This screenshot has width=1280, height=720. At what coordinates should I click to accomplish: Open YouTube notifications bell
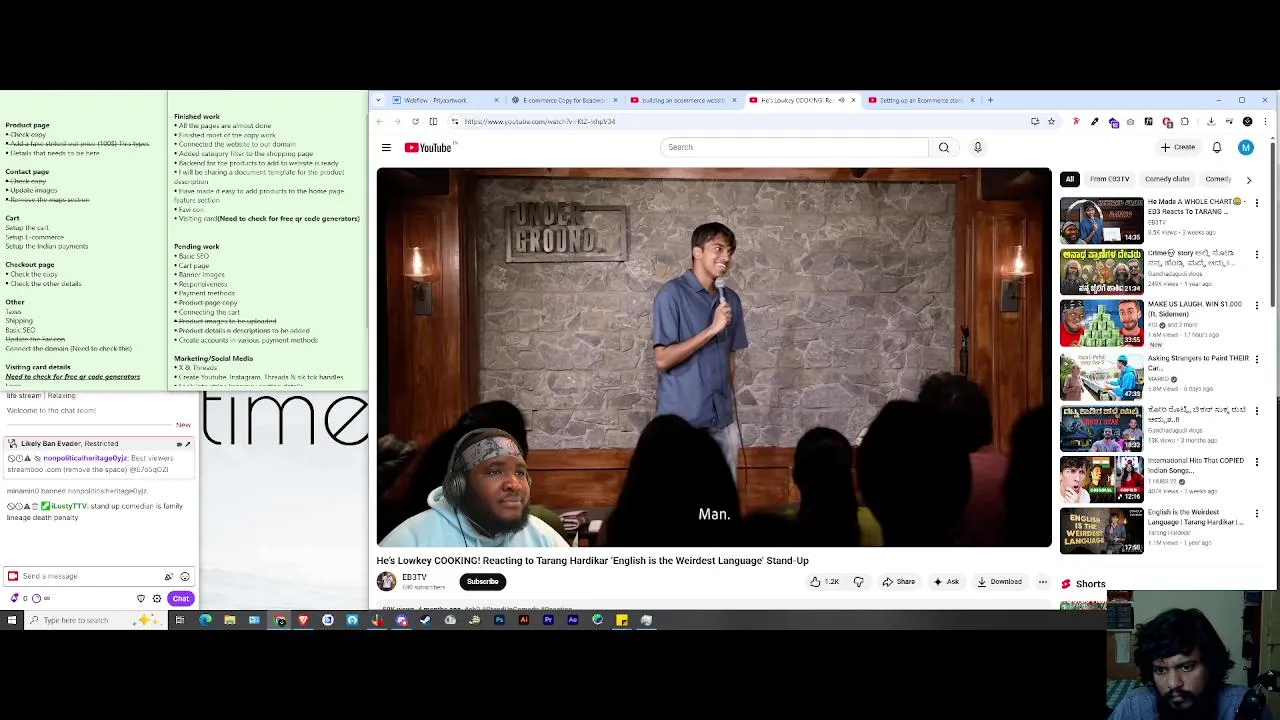(1217, 148)
